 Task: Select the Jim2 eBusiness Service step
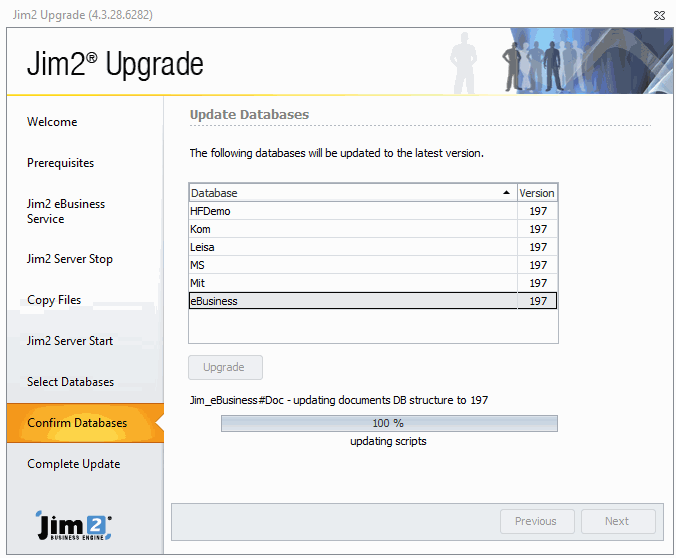[x=66, y=211]
